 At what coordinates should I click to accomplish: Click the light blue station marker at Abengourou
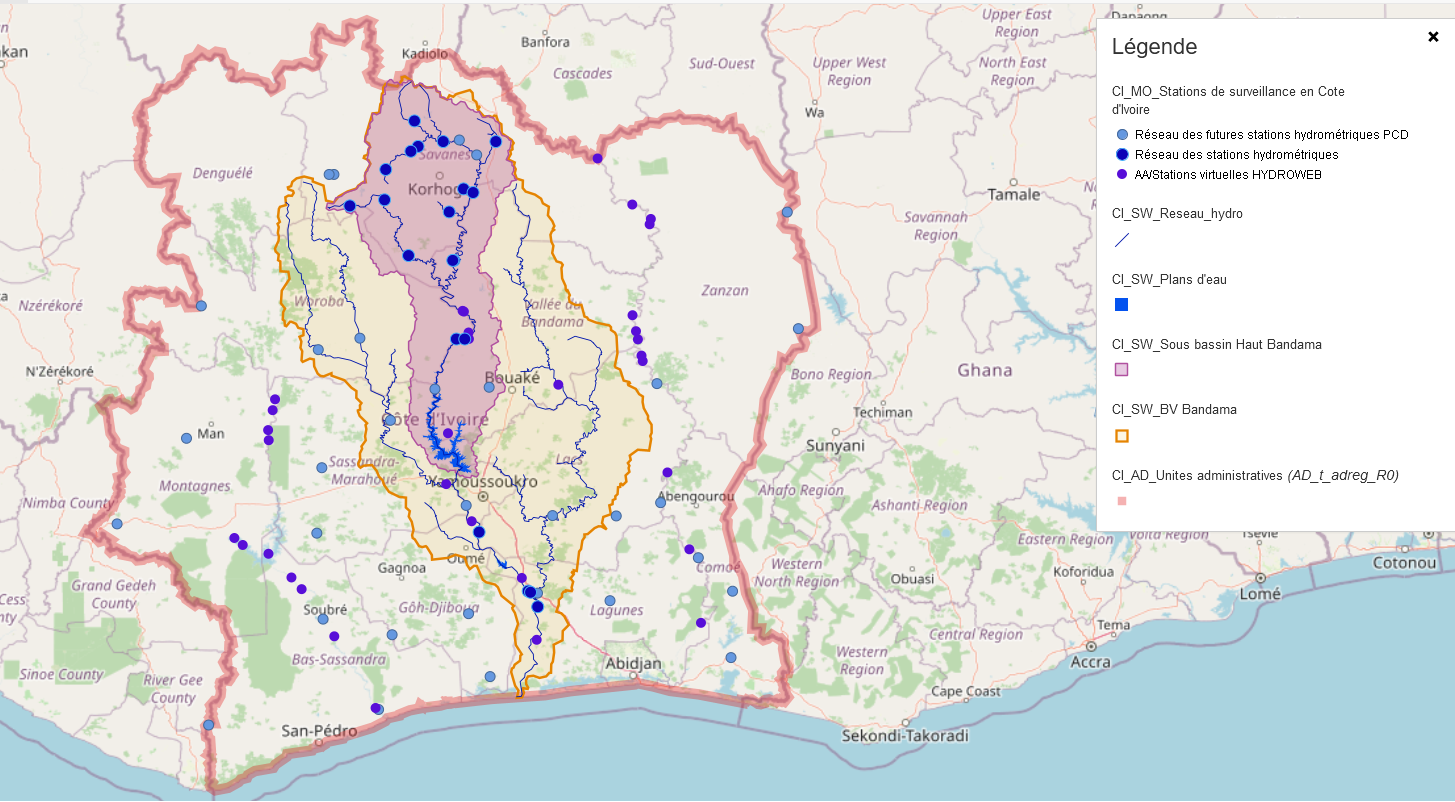tap(660, 502)
